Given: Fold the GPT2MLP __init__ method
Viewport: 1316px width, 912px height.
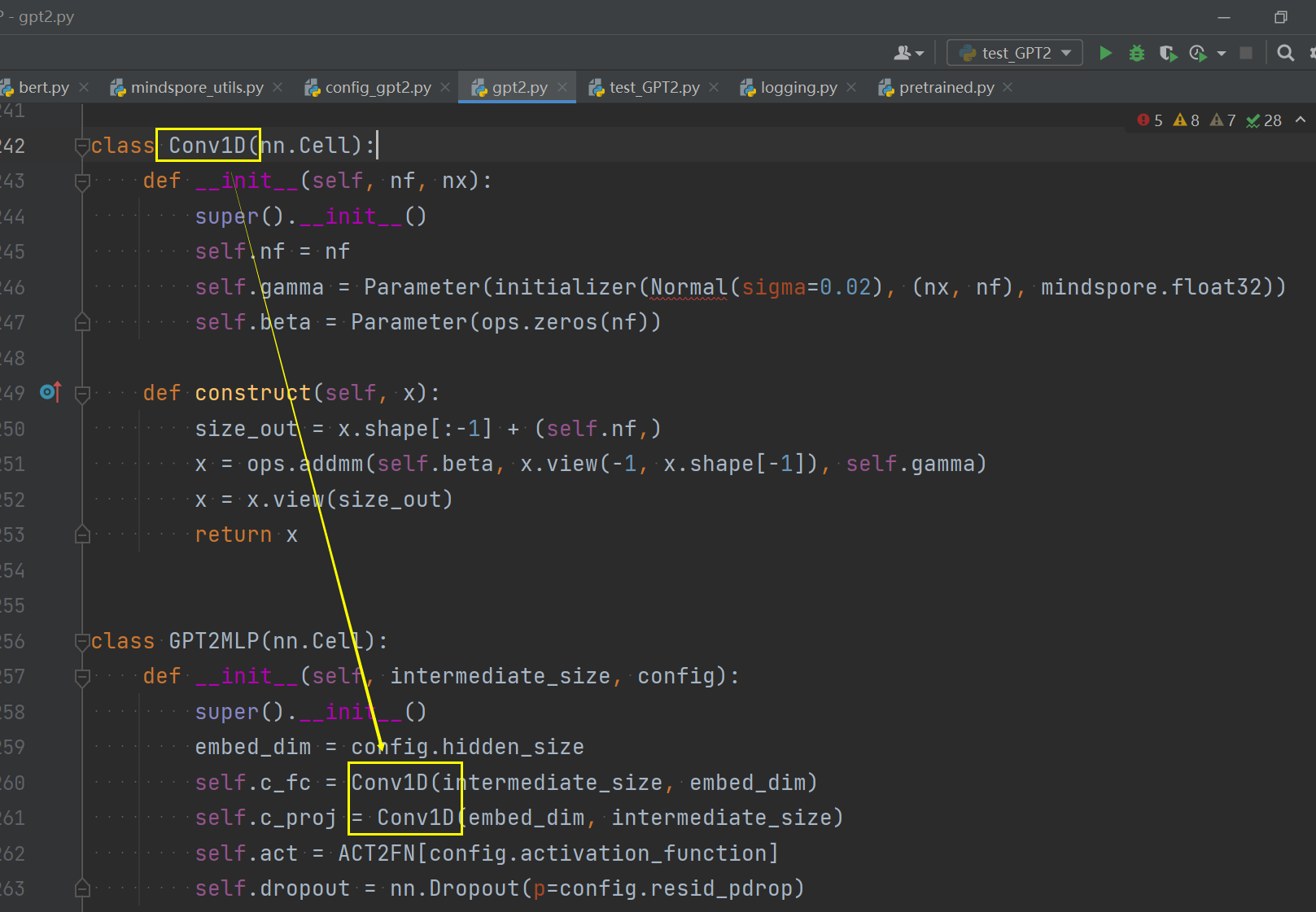Looking at the screenshot, I should coord(81,677).
